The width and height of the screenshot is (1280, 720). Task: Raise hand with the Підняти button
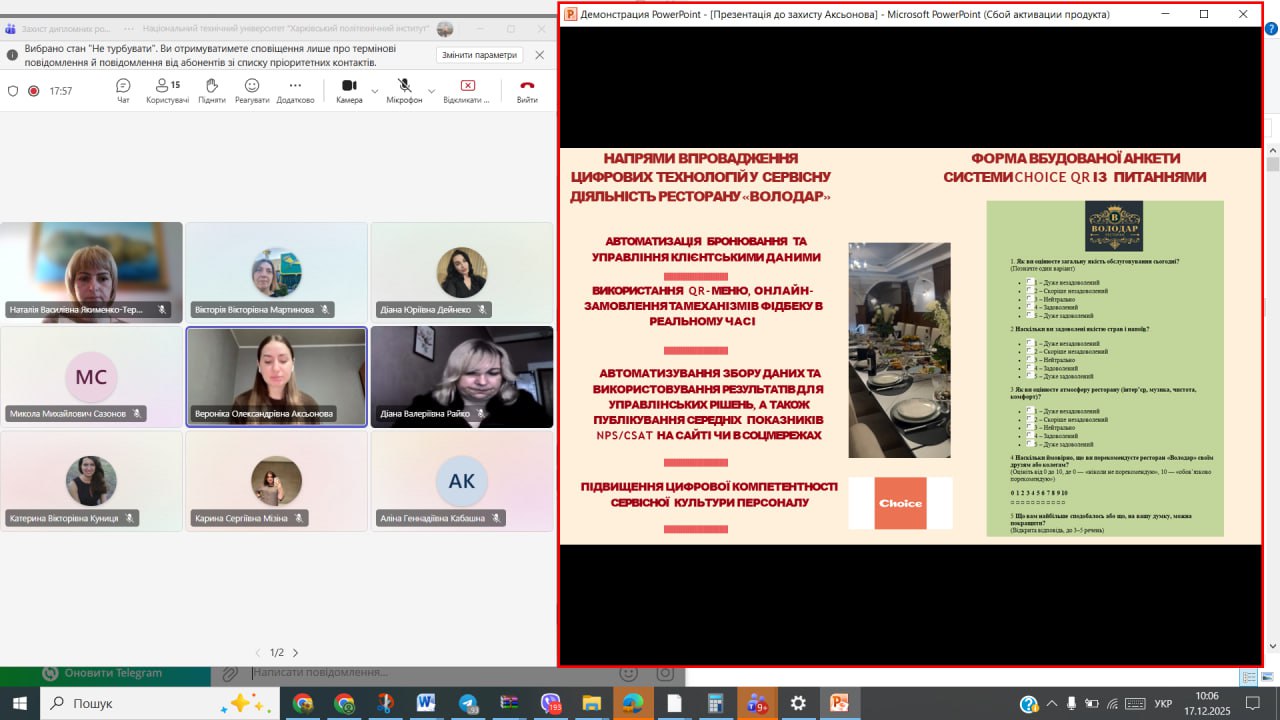211,90
